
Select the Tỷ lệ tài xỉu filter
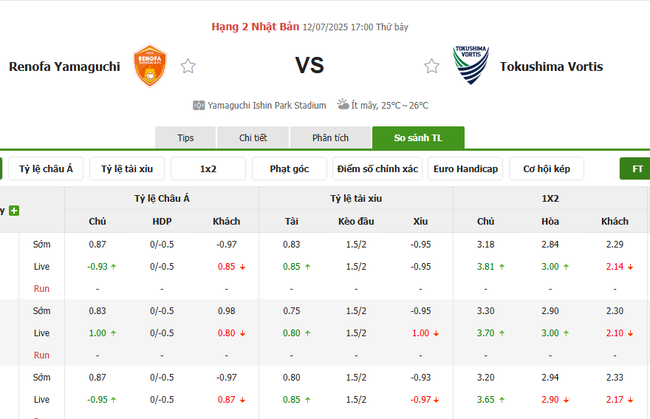[x=127, y=169]
